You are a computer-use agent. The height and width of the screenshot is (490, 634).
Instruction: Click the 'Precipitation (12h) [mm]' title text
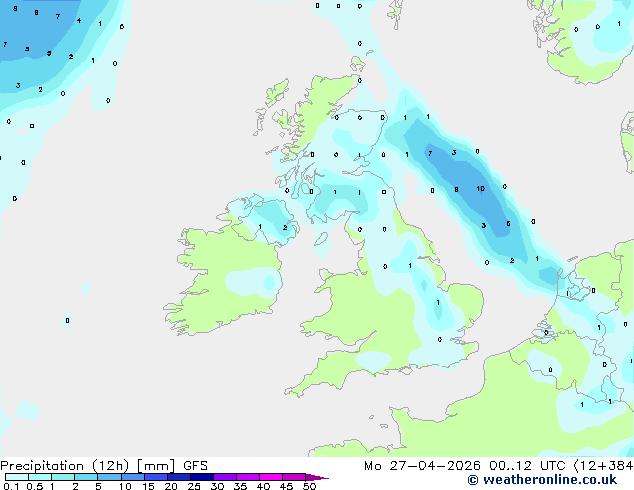pyautogui.click(x=87, y=466)
